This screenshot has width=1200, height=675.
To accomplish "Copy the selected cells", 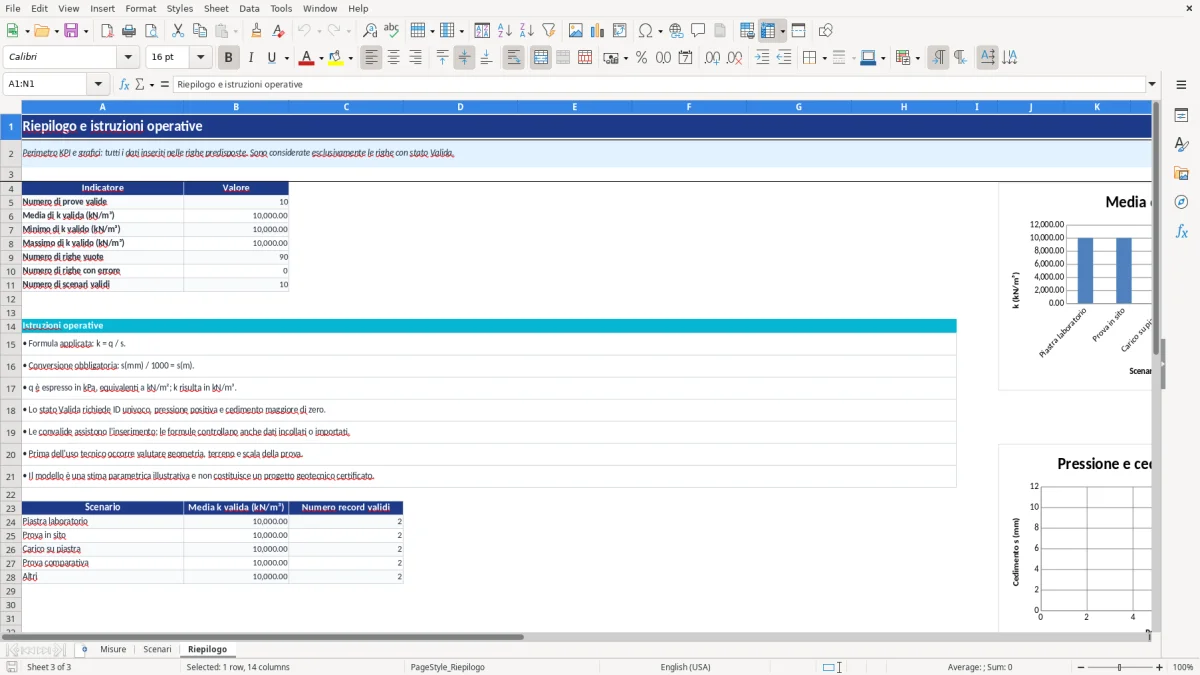I will (200, 31).
